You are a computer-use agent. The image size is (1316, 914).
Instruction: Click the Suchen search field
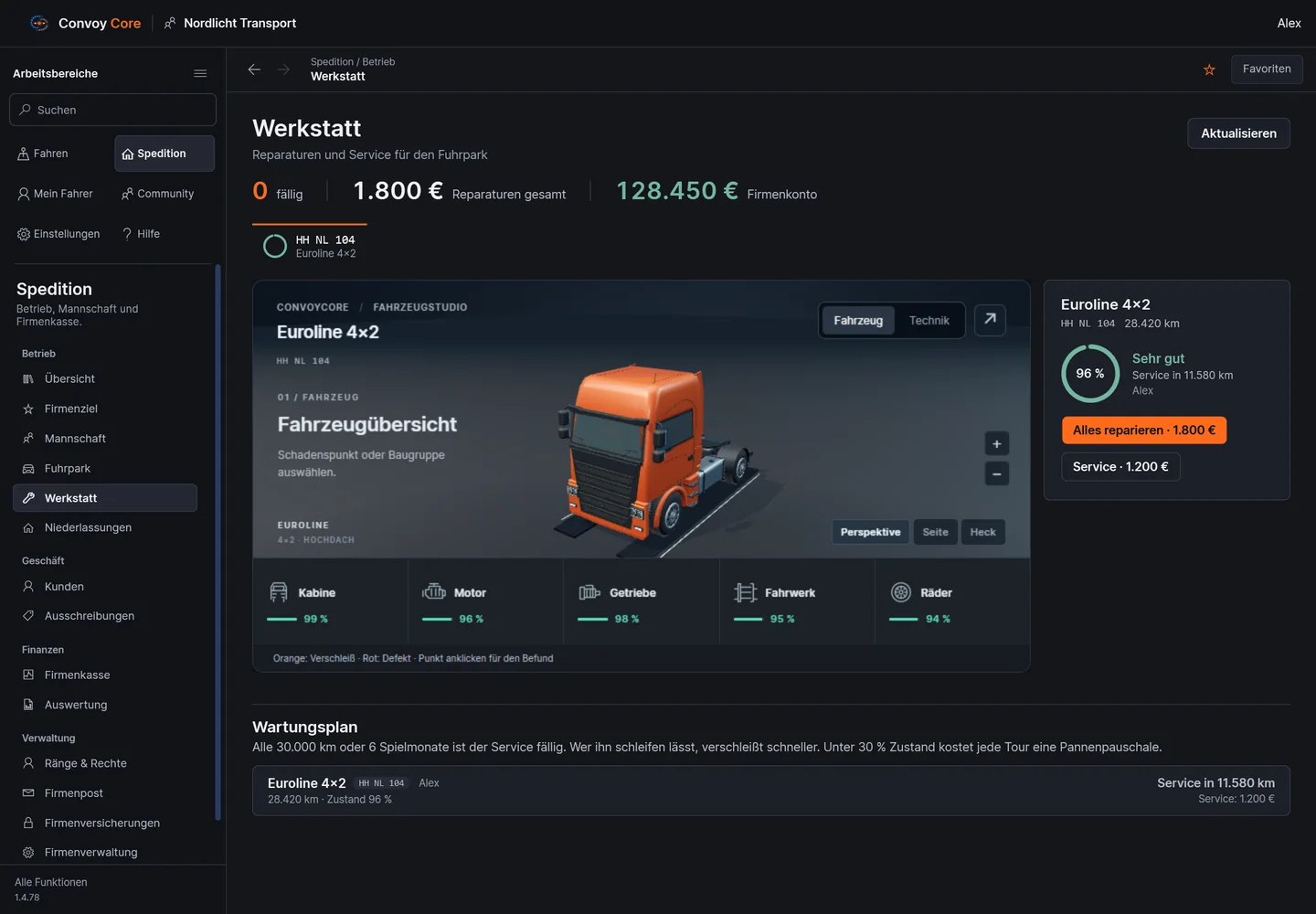pos(112,110)
